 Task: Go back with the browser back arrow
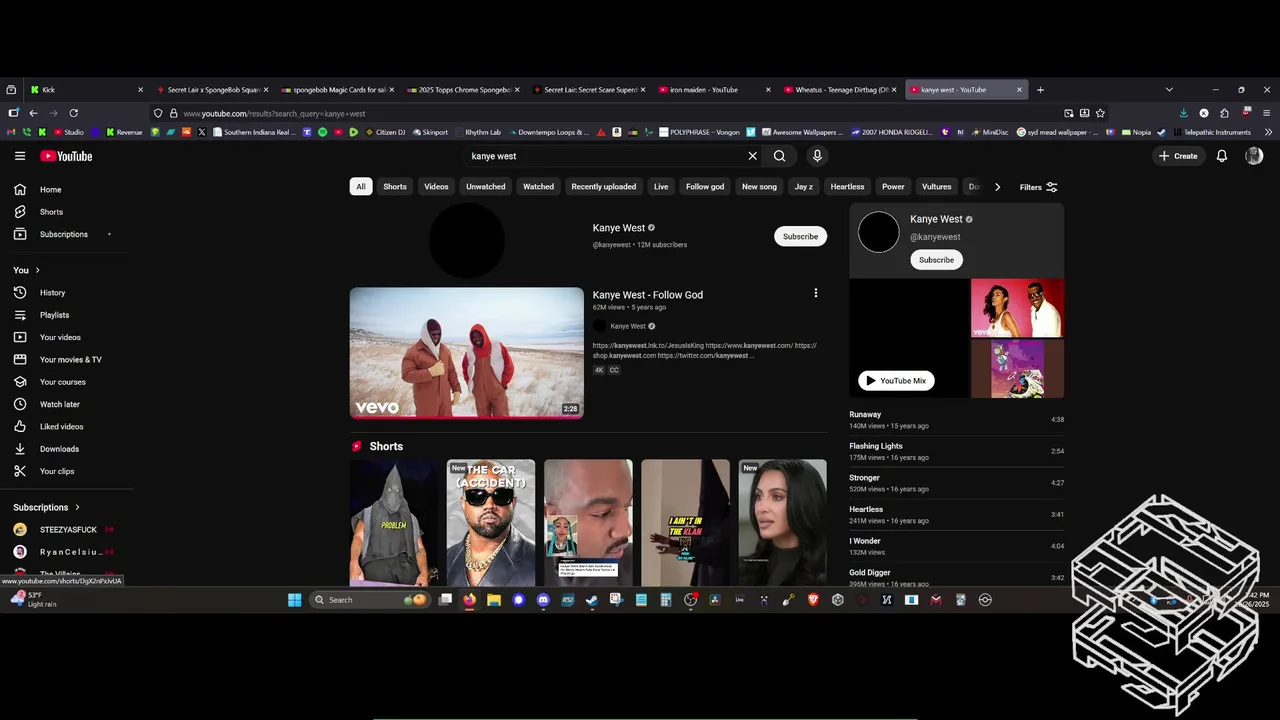[33, 114]
